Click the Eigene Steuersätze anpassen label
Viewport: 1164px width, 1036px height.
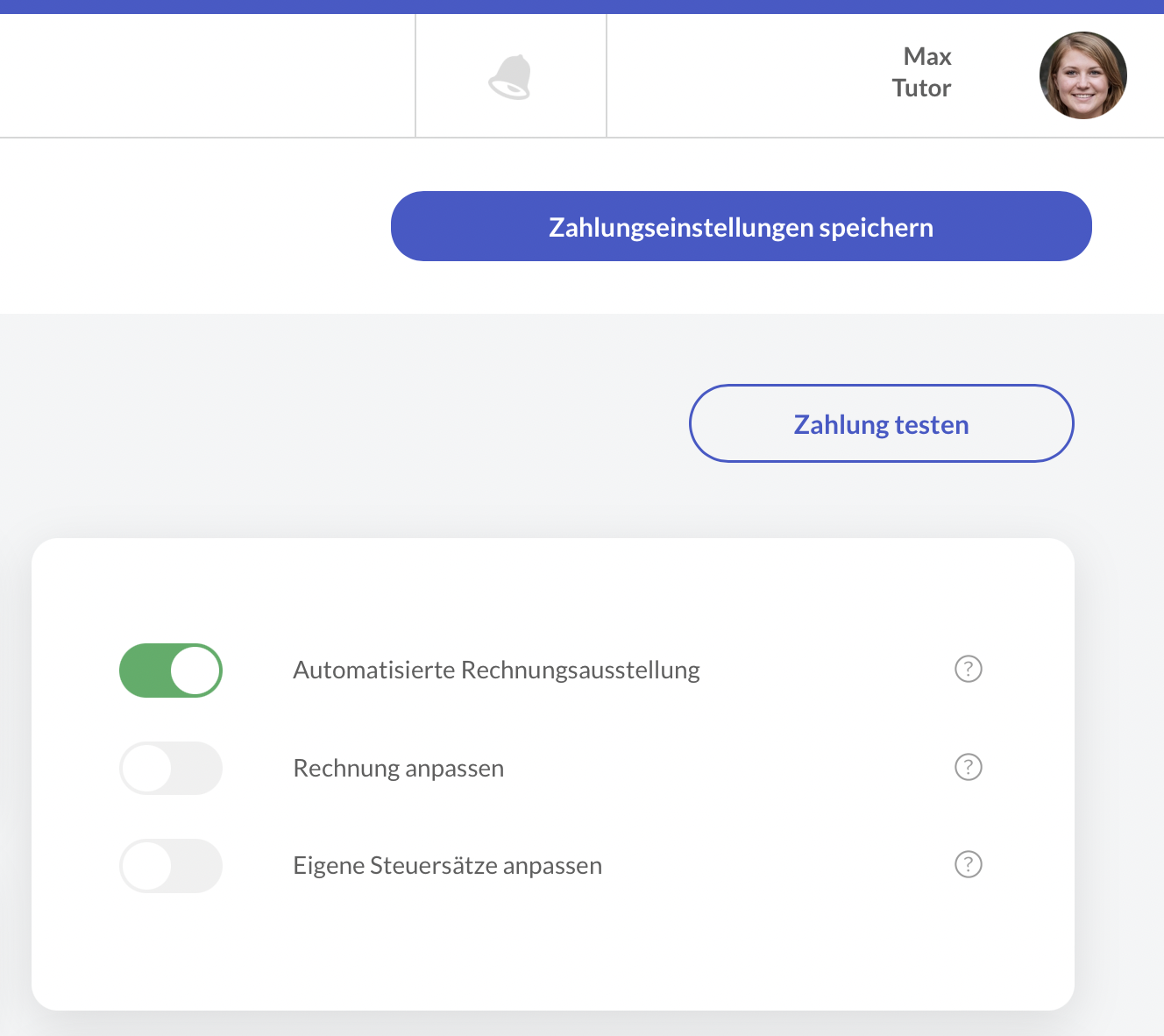(x=447, y=866)
